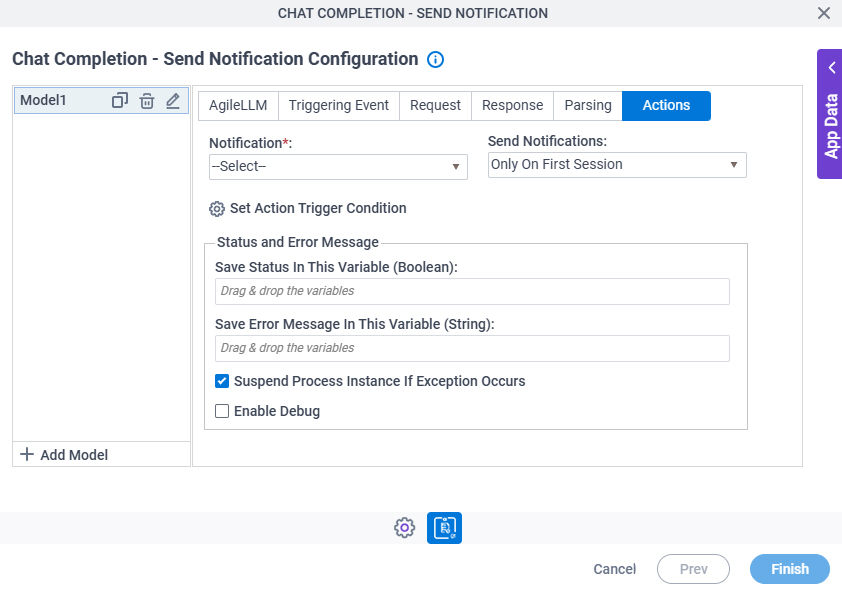This screenshot has height=593, width=842.
Task: Select the Model1 list item
Action: [101, 100]
